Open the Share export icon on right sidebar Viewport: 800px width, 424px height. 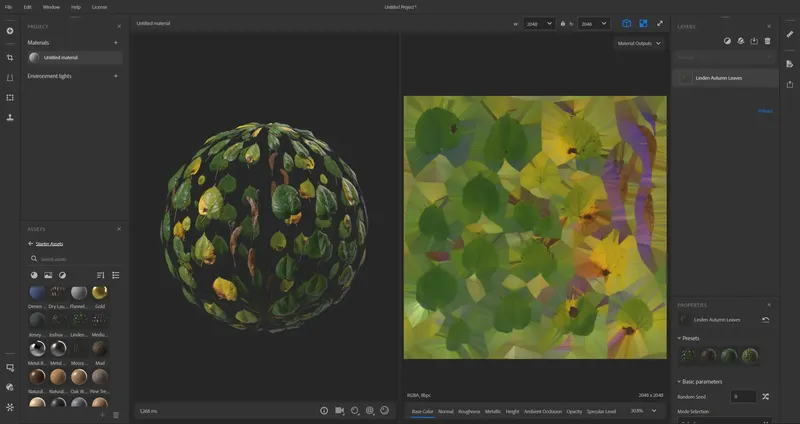coord(790,84)
